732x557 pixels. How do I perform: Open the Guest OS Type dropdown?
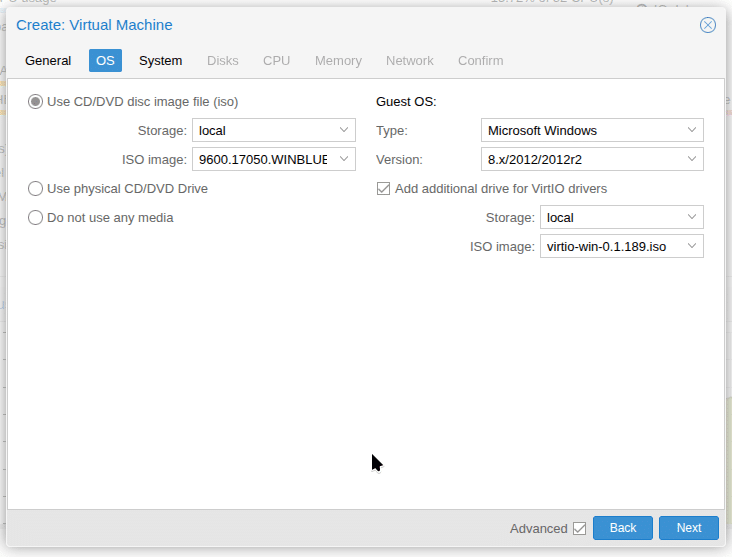tap(692, 130)
